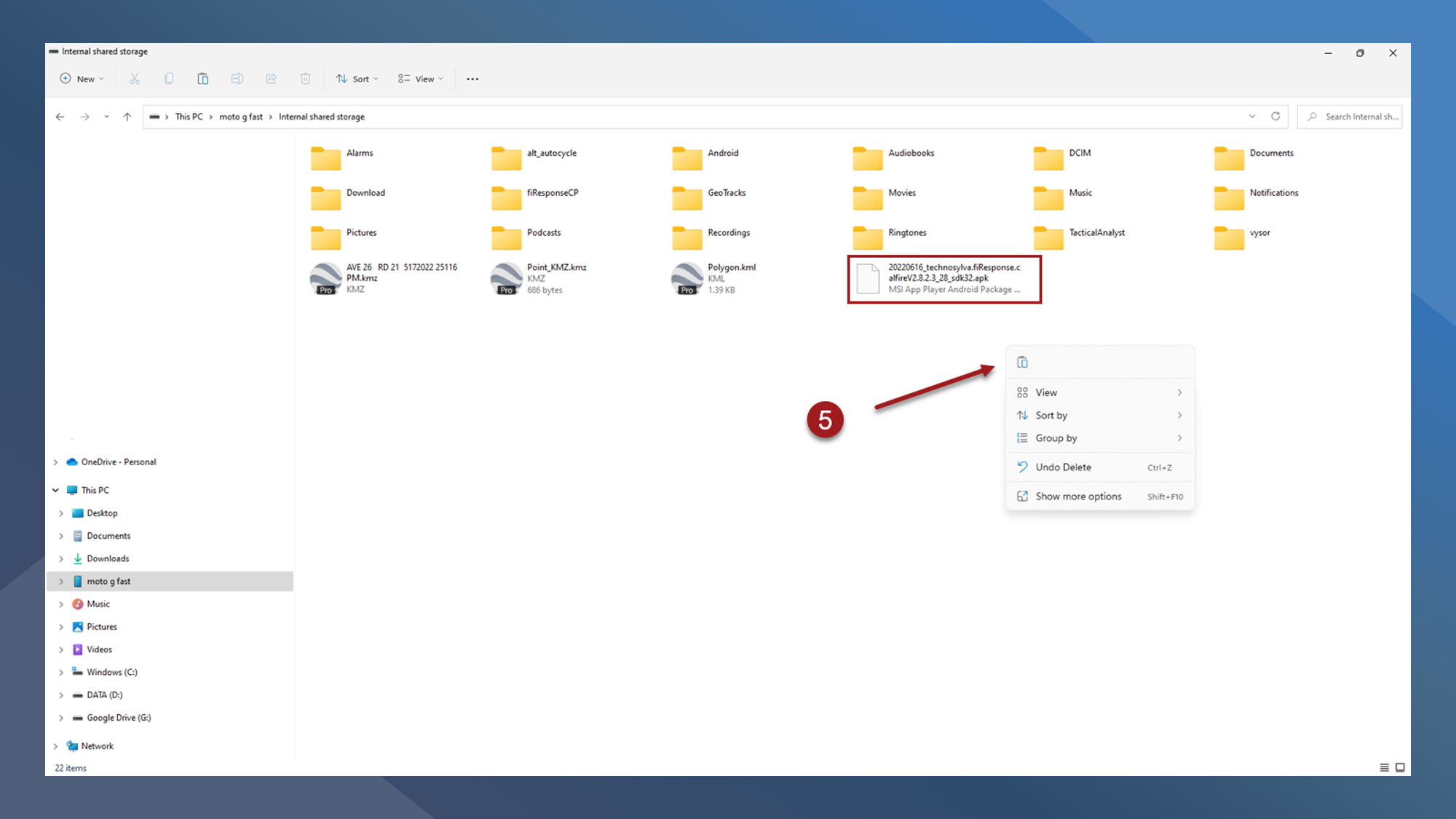Image resolution: width=1456 pixels, height=819 pixels.
Task: Click the Rename icon in toolbar
Action: (237, 79)
